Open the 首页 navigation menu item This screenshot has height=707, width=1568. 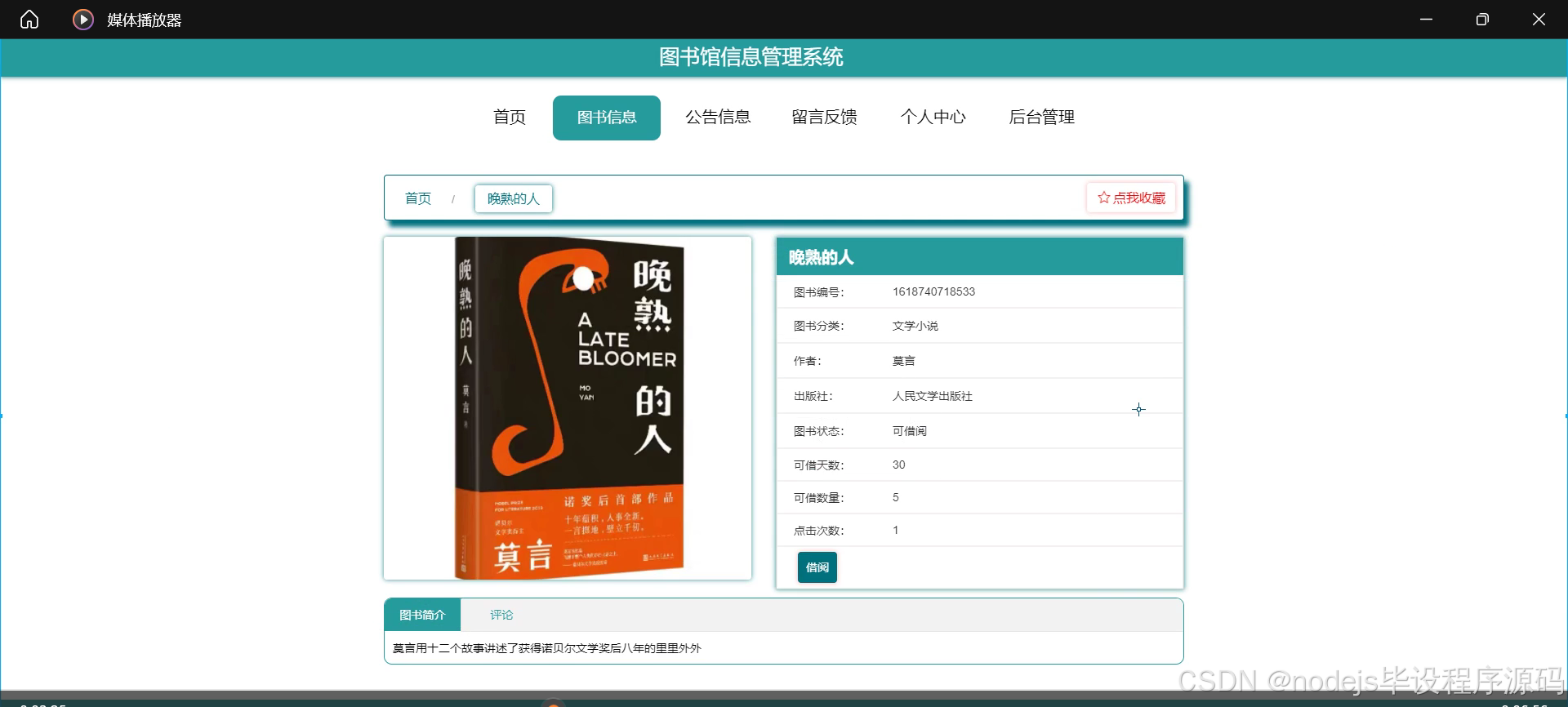point(510,118)
